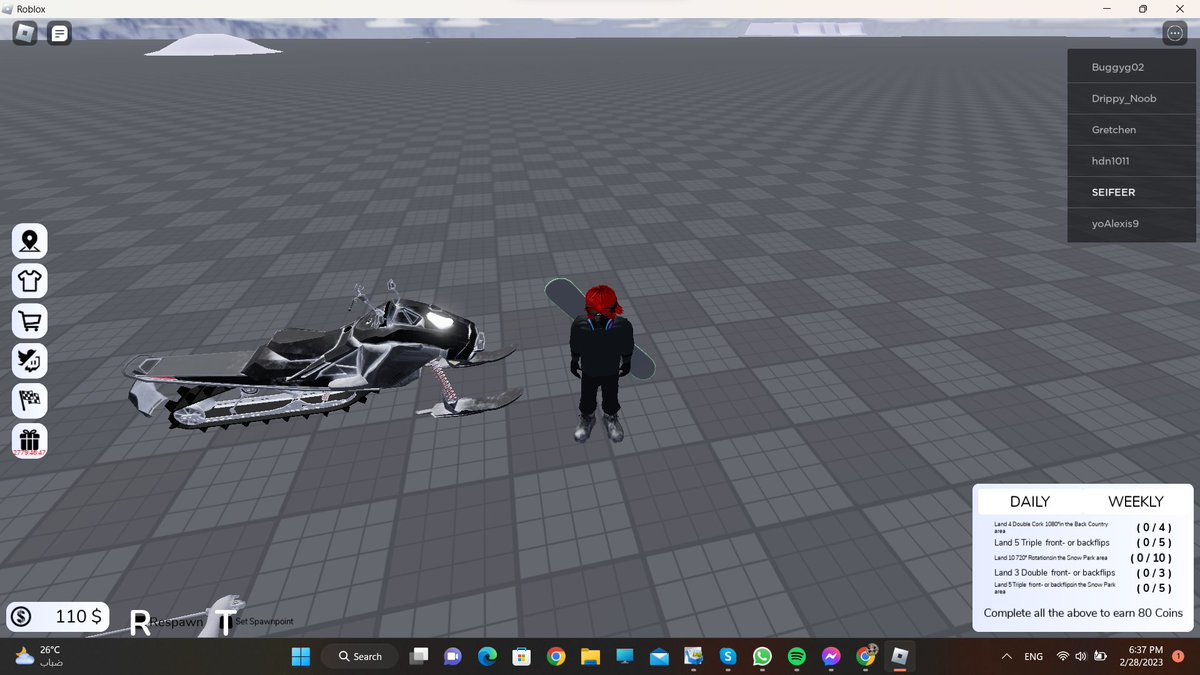This screenshot has width=1200, height=675.
Task: Click the Land 10 720° Rotations challenge
Action: (x=1050, y=558)
